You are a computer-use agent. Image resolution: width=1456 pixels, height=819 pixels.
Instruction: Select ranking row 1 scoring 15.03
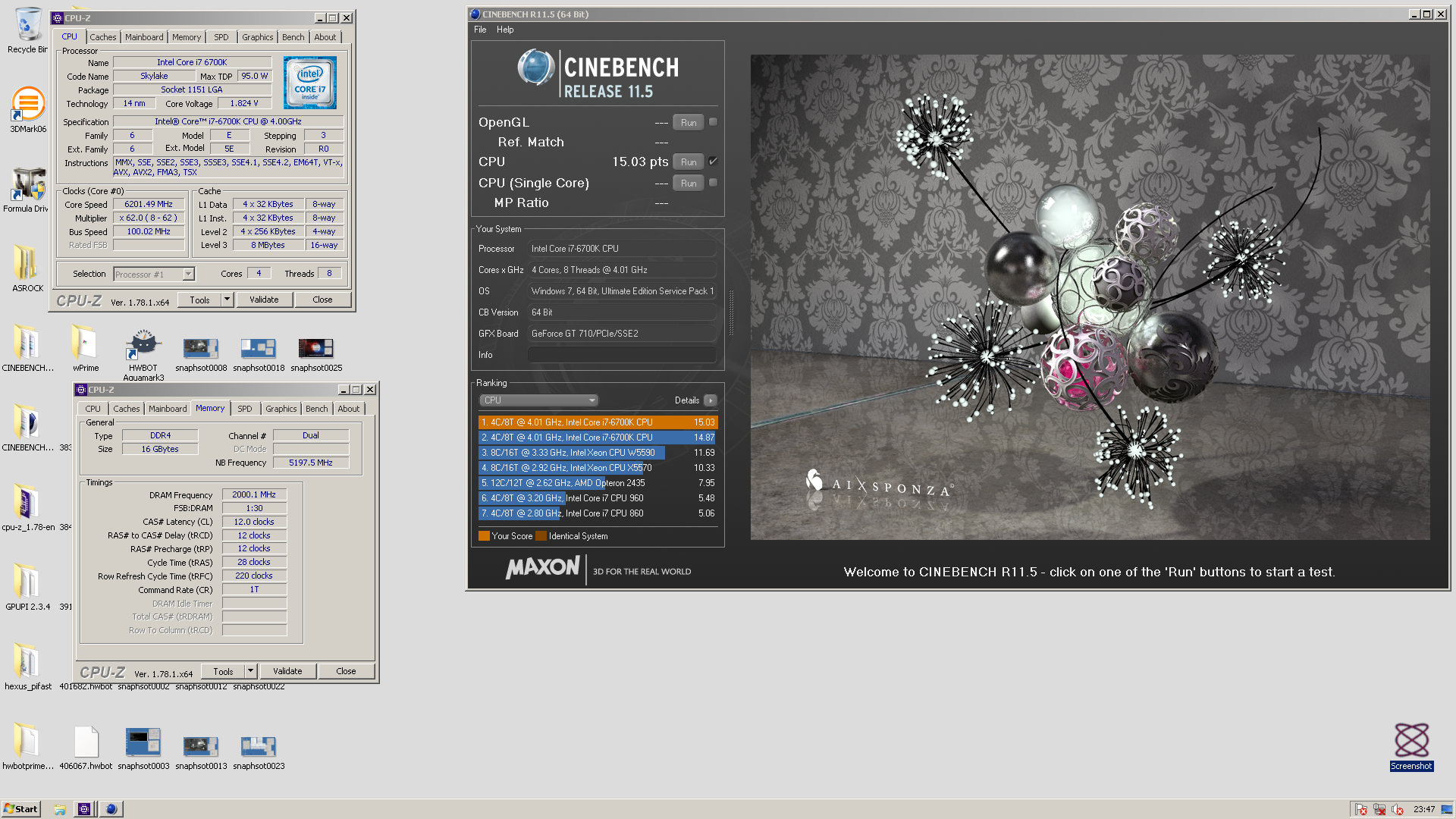(x=598, y=422)
